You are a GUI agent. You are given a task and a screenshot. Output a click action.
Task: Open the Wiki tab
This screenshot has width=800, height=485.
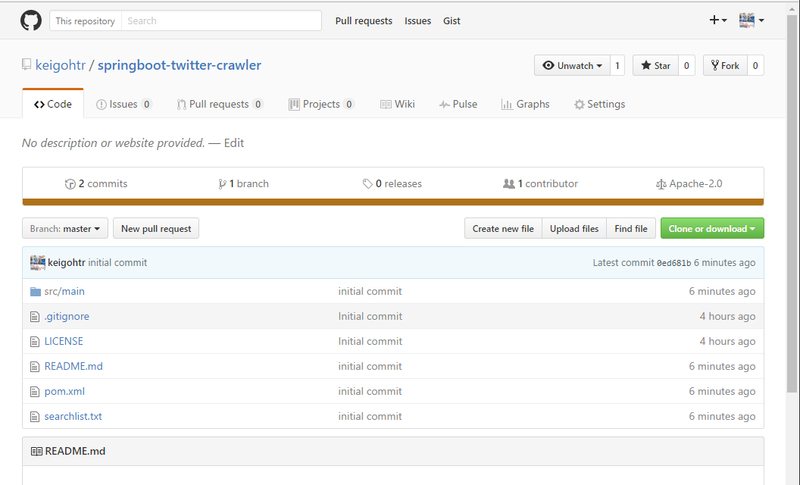tap(397, 104)
